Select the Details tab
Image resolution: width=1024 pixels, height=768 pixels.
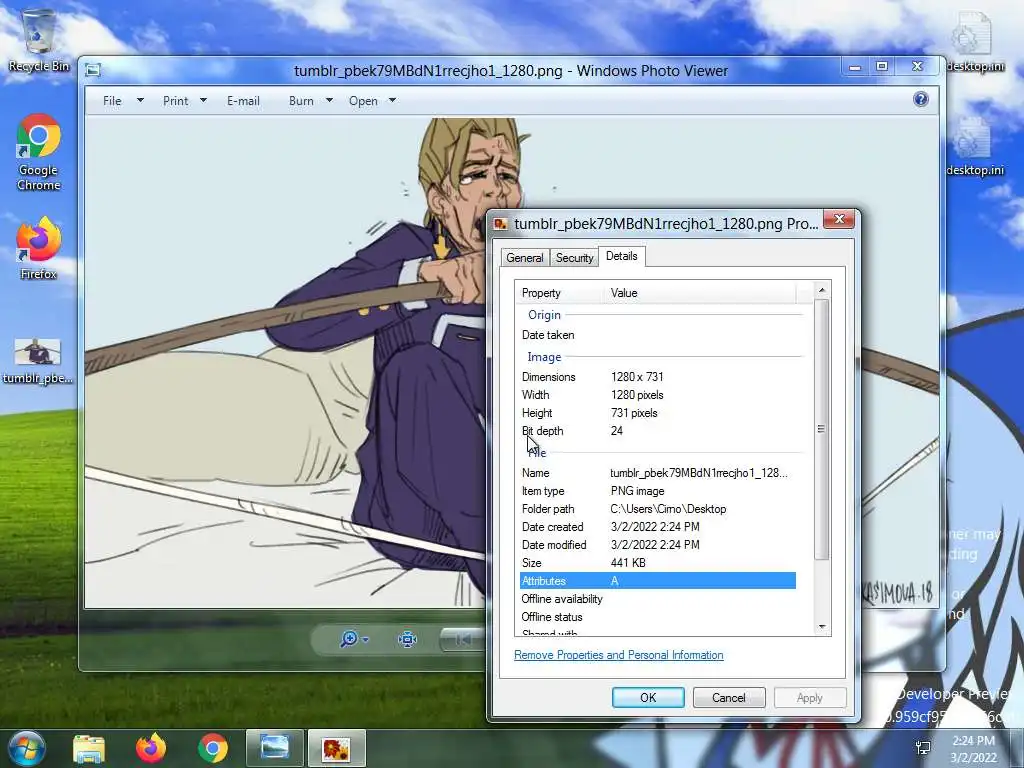(x=622, y=256)
